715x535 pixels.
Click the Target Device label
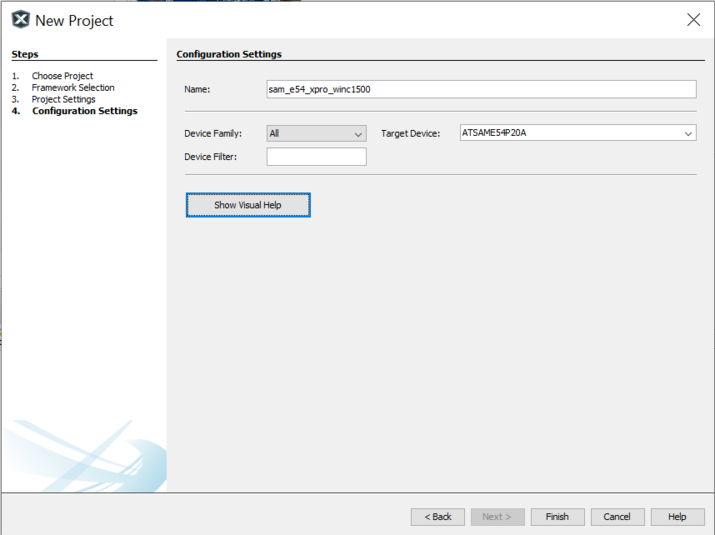(410, 134)
